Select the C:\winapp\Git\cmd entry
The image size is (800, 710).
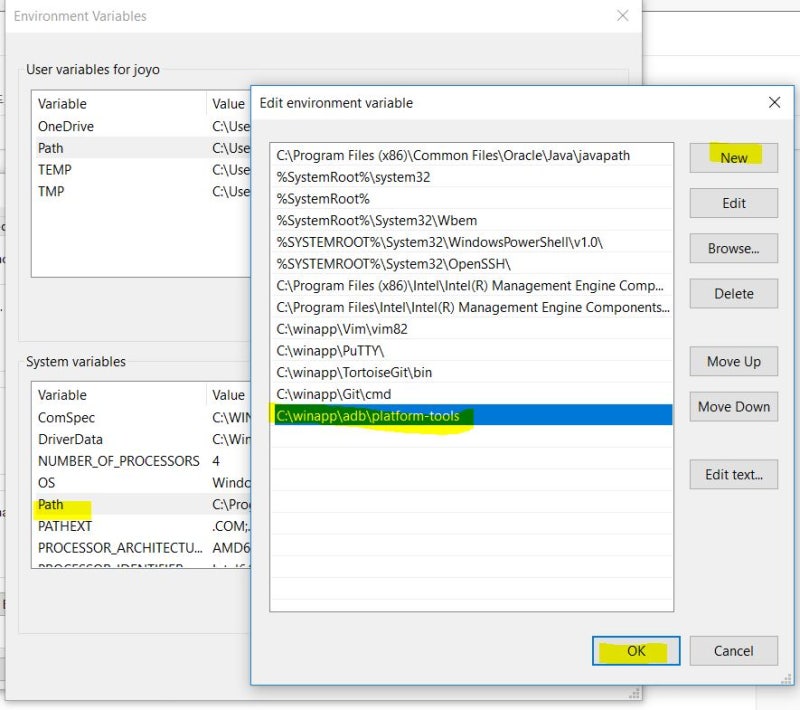(471, 394)
